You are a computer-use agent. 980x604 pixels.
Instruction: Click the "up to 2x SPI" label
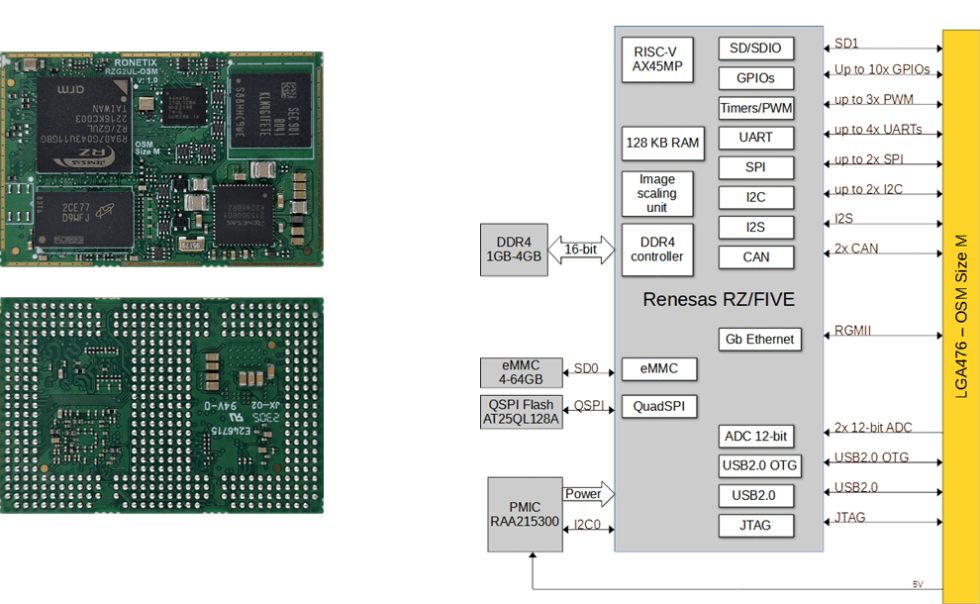coord(869,159)
